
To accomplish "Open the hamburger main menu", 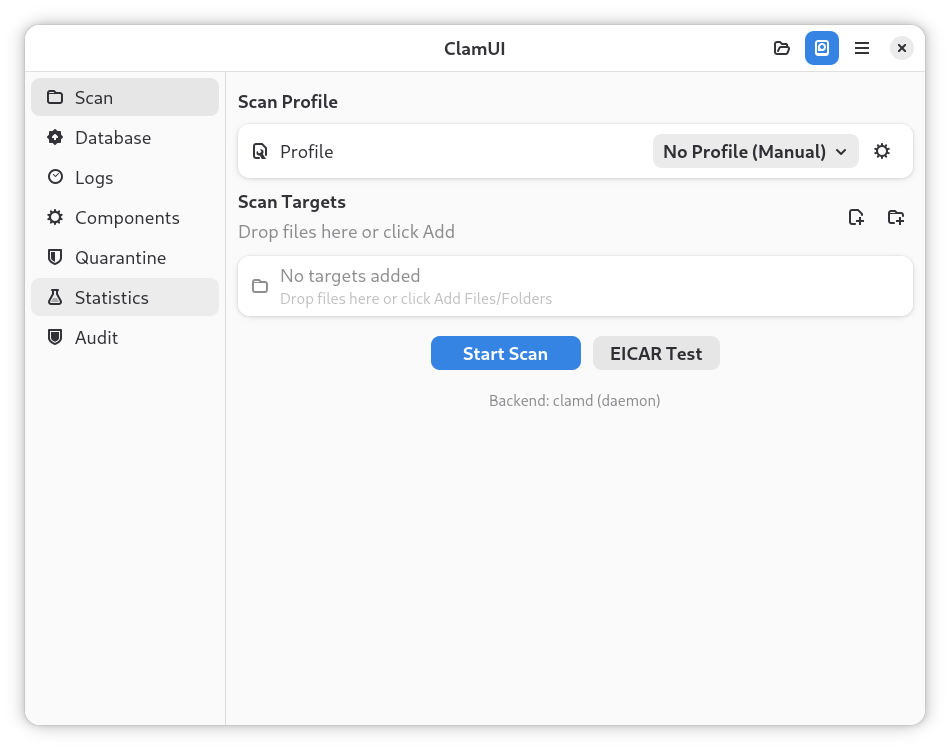I will (x=862, y=48).
